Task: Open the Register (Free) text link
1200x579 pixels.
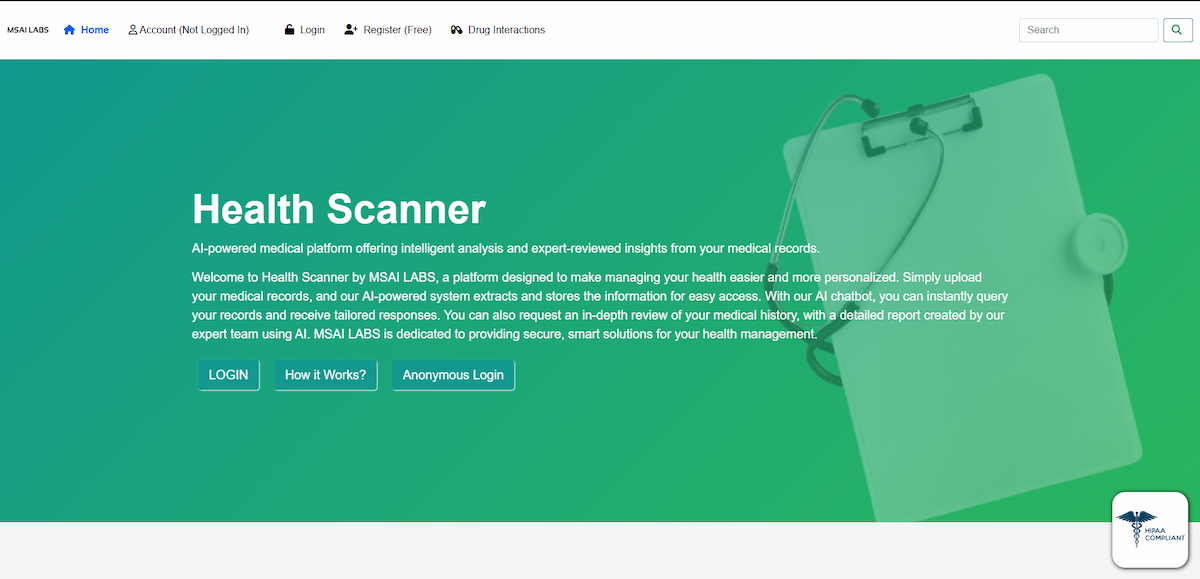Action: 397,30
